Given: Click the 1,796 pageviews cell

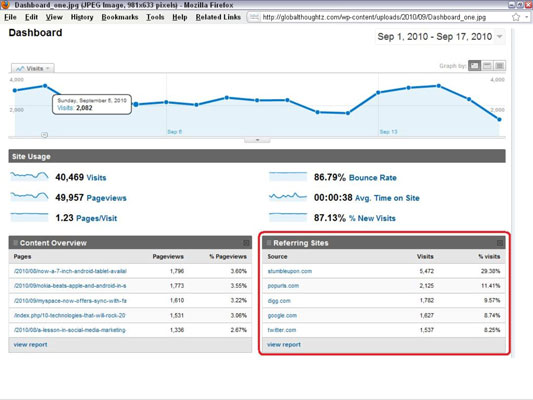Looking at the screenshot, I should [x=177, y=271].
